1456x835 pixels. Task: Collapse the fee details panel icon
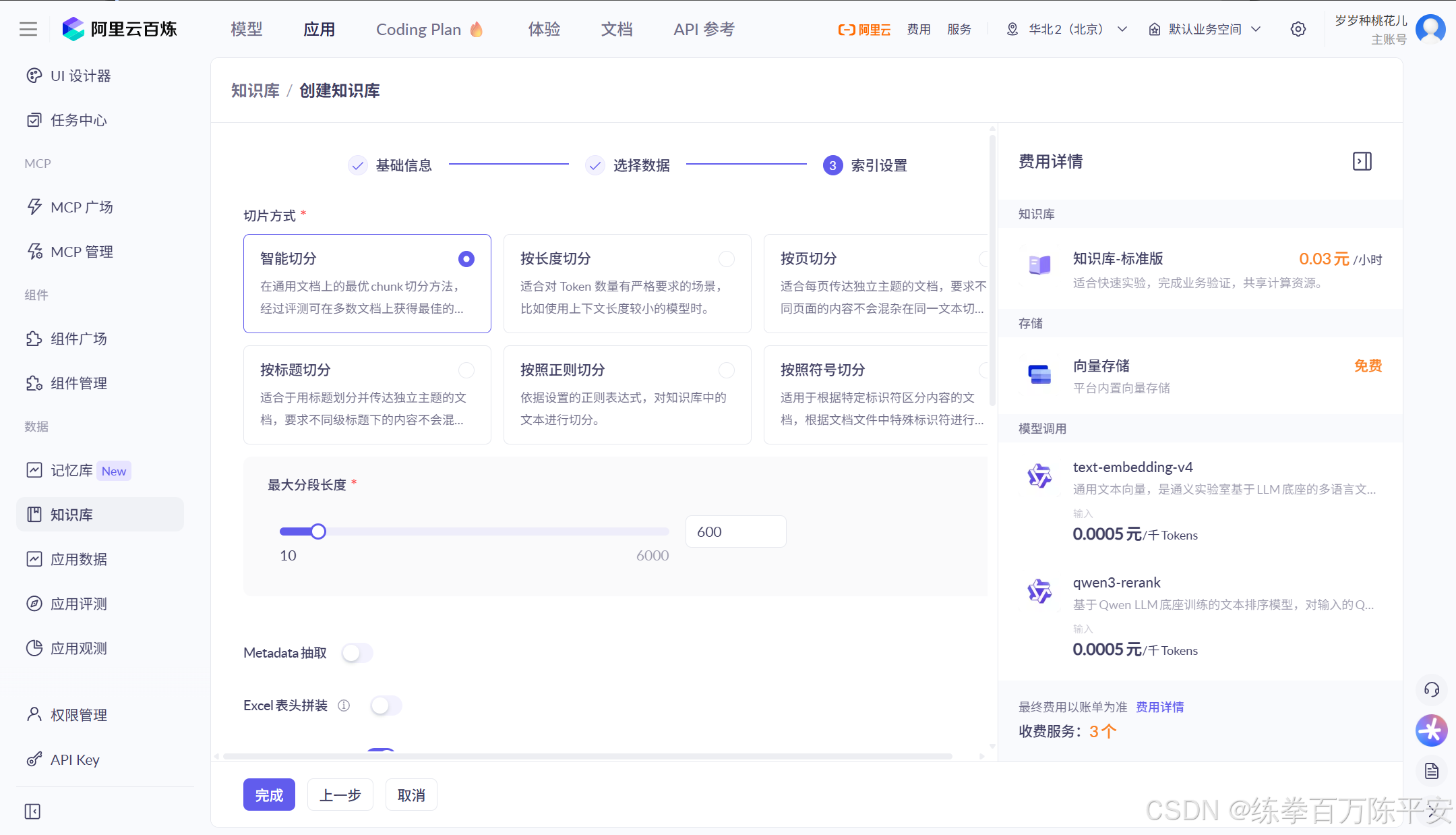point(1362,161)
